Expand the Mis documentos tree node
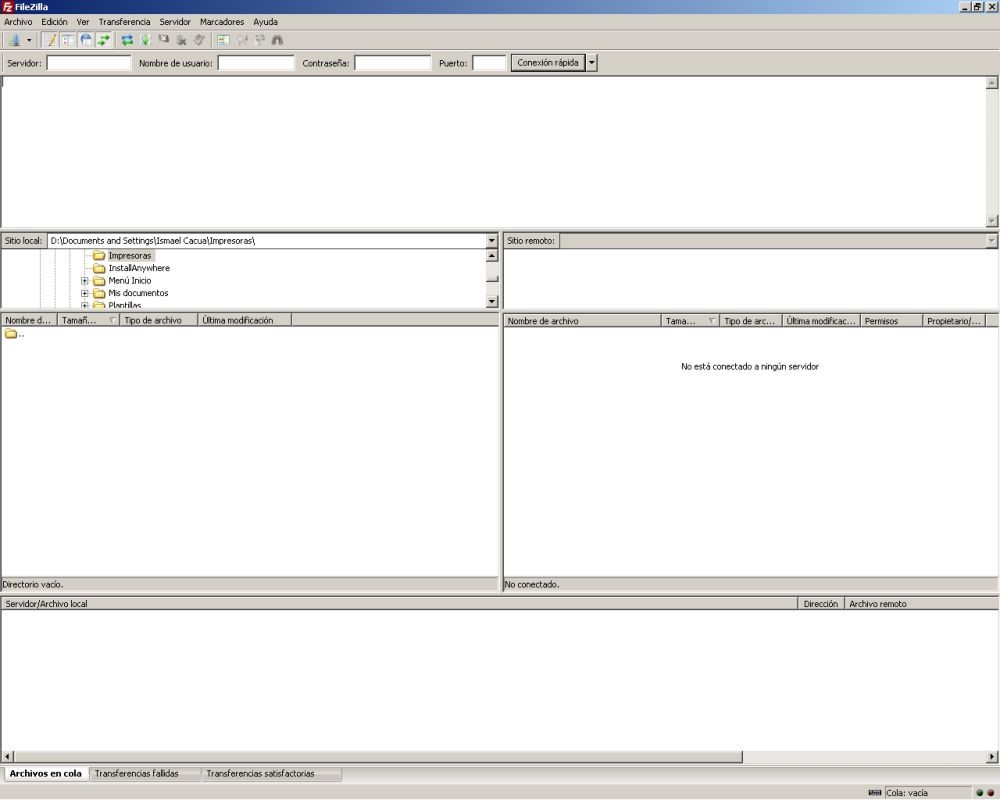The width and height of the screenshot is (1000, 800). [85, 293]
